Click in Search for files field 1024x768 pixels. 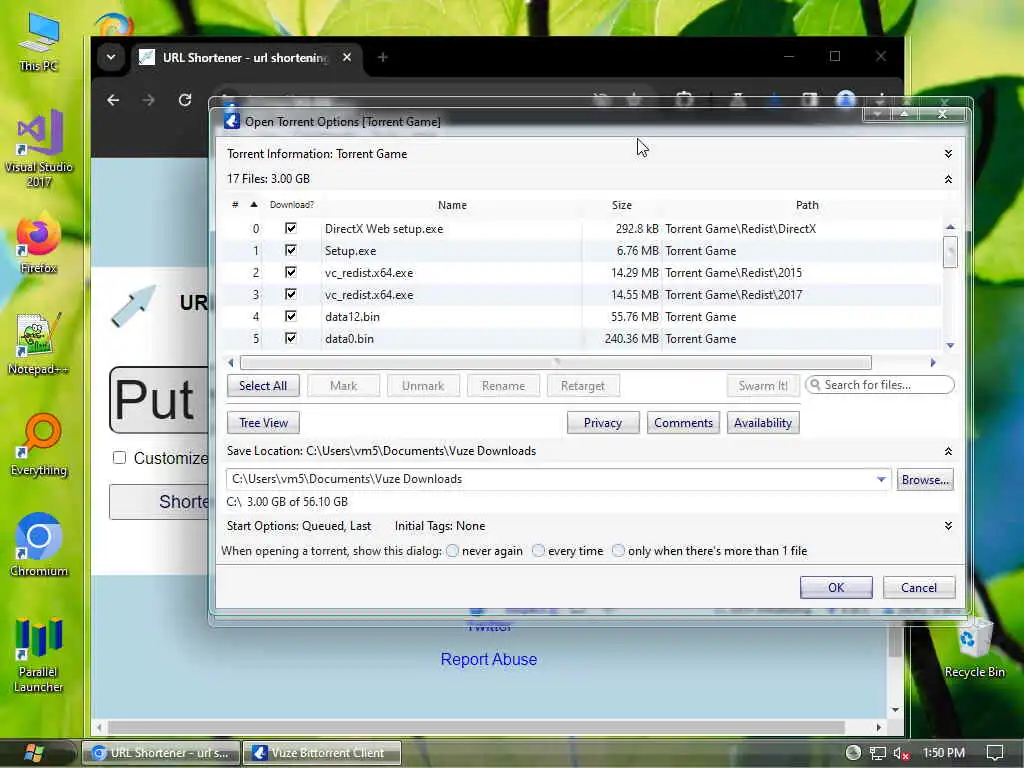pos(879,385)
